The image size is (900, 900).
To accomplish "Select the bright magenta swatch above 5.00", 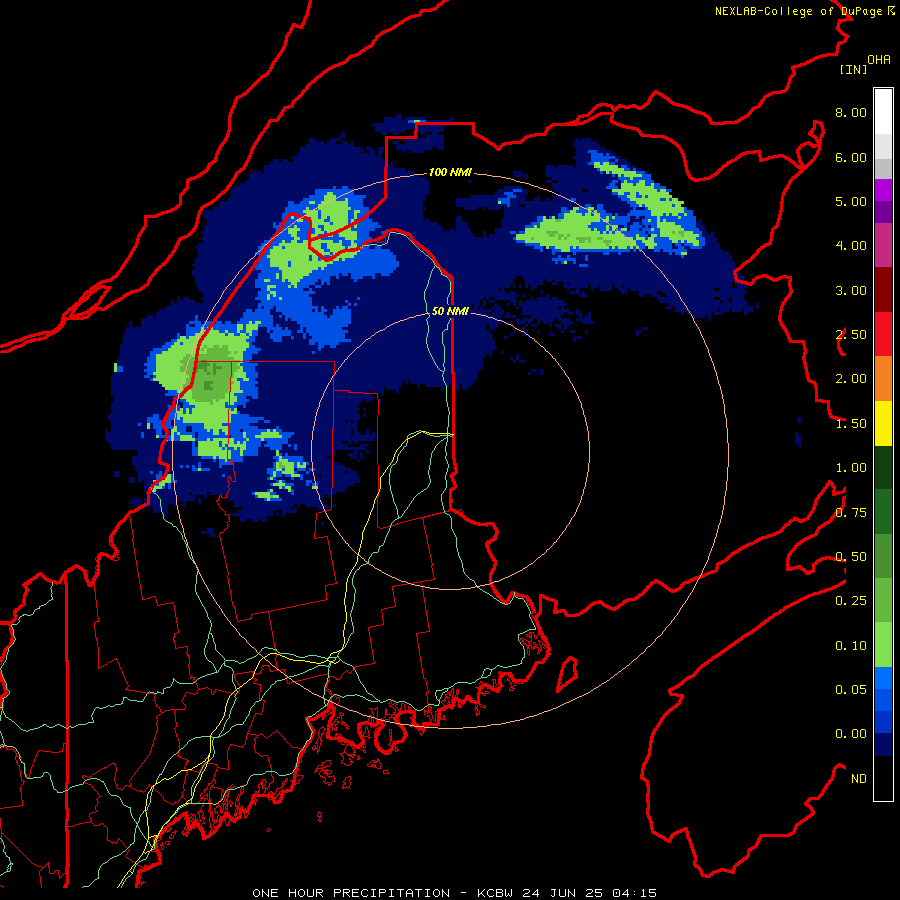I will (x=883, y=190).
